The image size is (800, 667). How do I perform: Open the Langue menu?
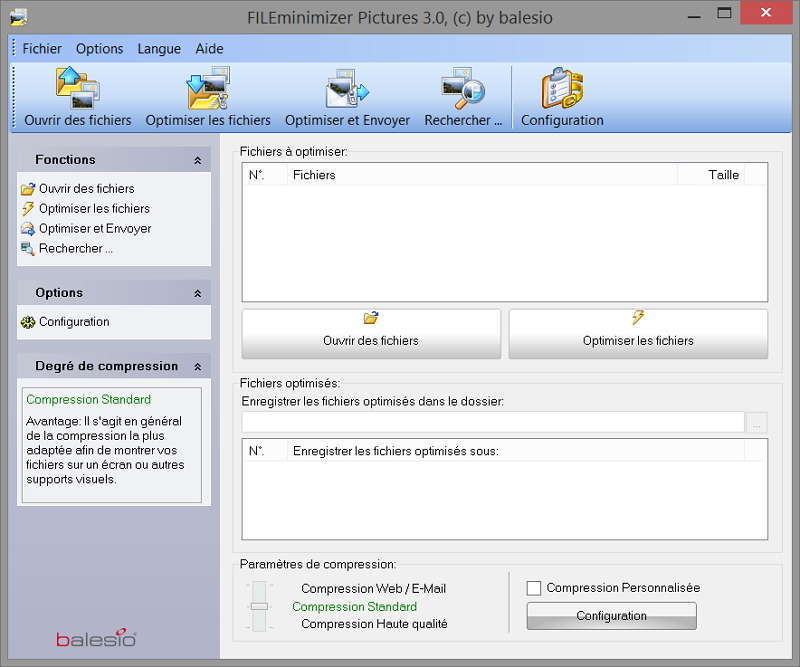point(159,48)
